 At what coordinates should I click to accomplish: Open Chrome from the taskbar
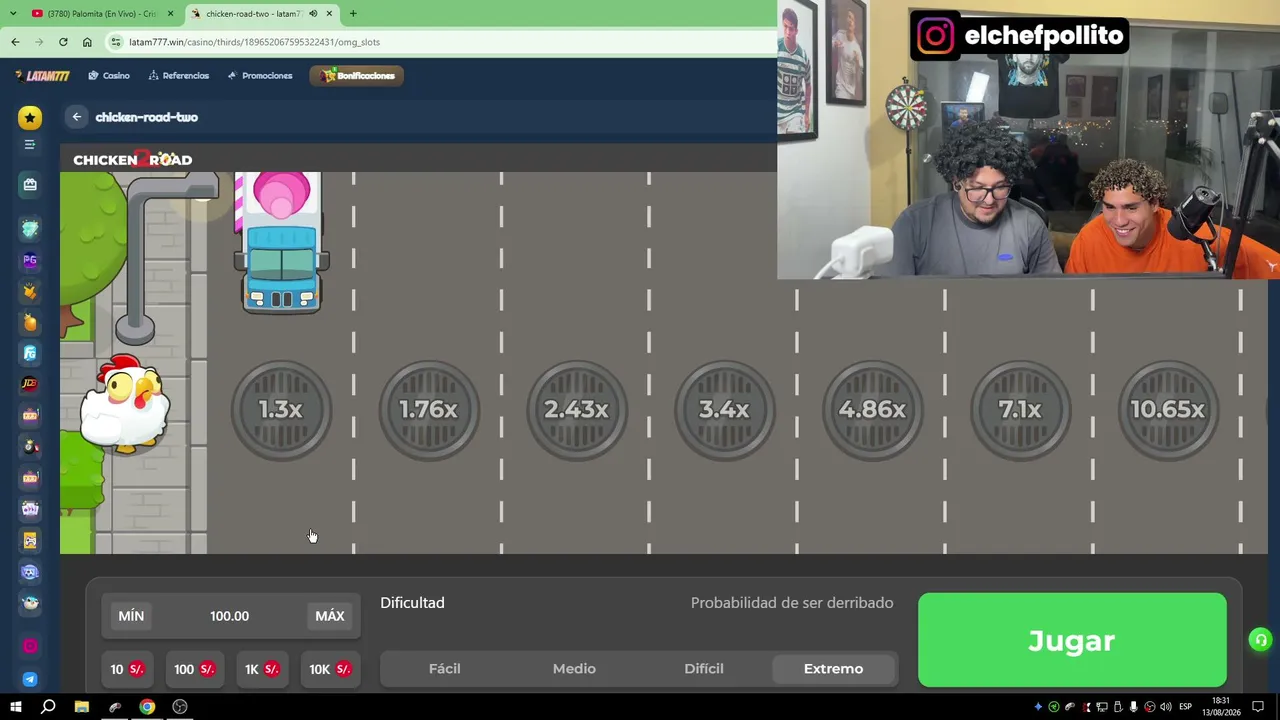(x=147, y=707)
